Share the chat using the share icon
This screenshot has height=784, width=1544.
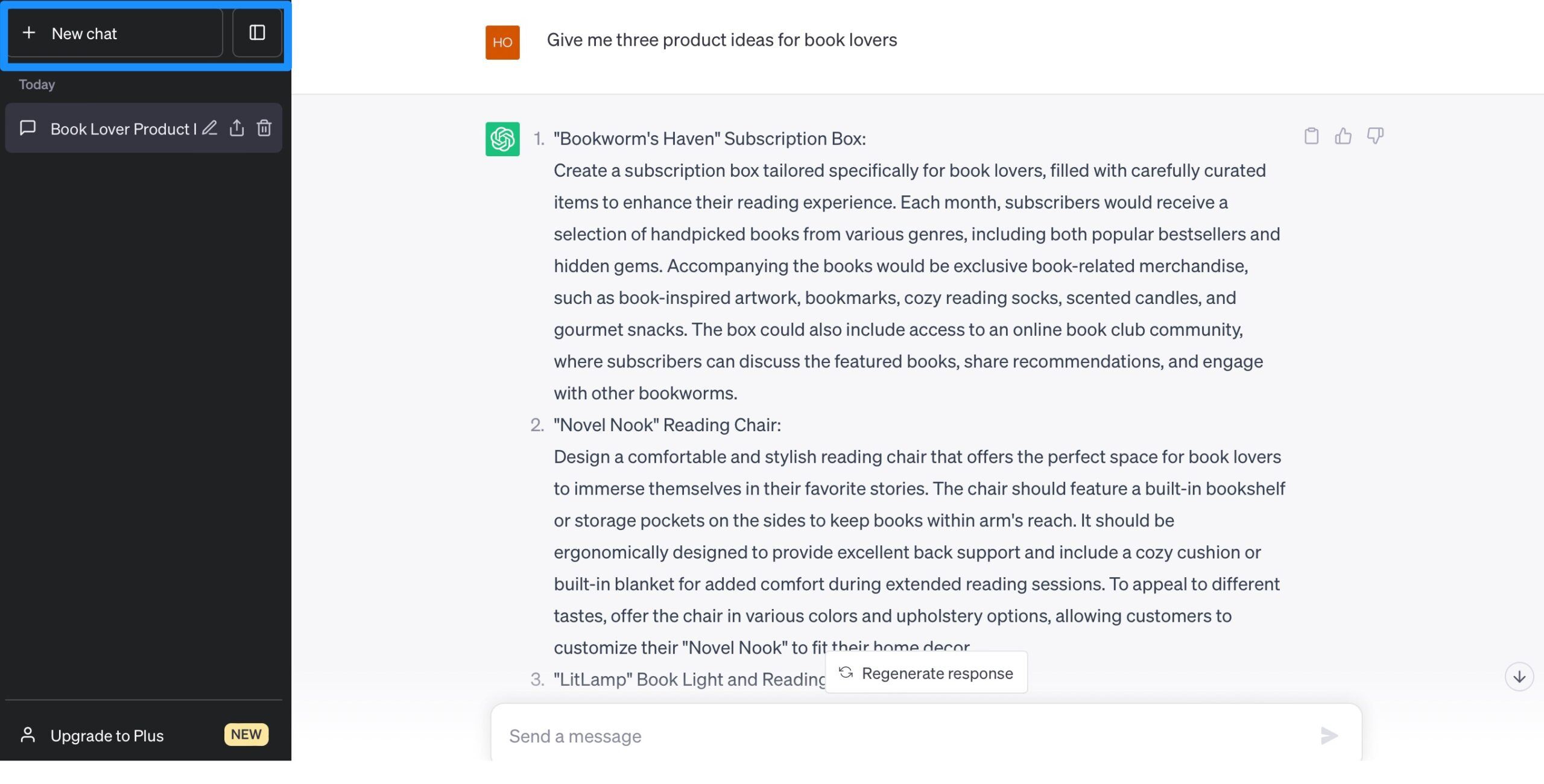click(x=237, y=128)
